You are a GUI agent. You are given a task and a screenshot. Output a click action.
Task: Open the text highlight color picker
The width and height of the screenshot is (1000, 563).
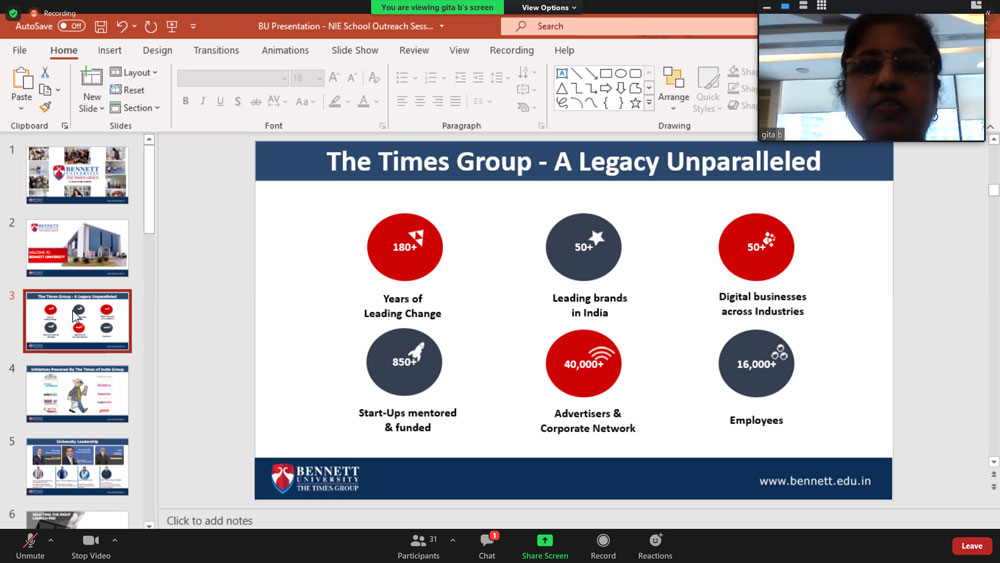point(348,101)
